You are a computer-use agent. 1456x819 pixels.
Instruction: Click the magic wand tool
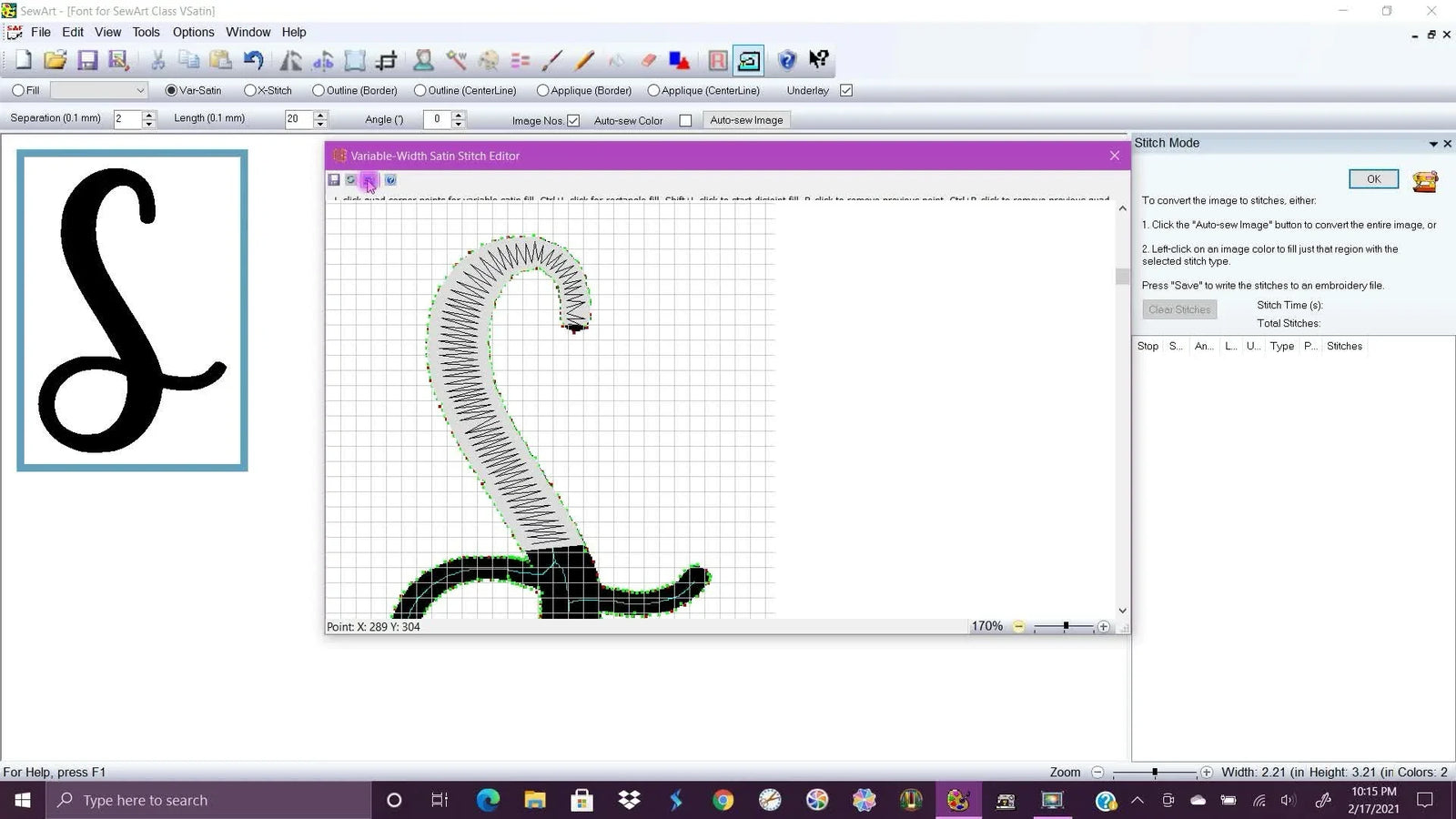click(x=456, y=60)
